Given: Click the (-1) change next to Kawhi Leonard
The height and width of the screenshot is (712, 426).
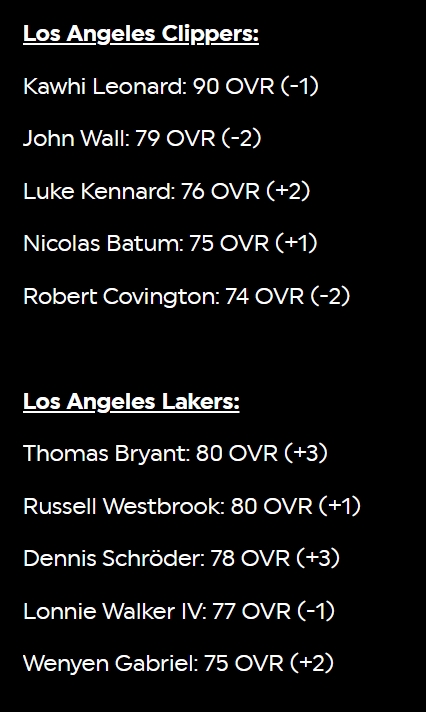Looking at the screenshot, I should pos(300,86).
